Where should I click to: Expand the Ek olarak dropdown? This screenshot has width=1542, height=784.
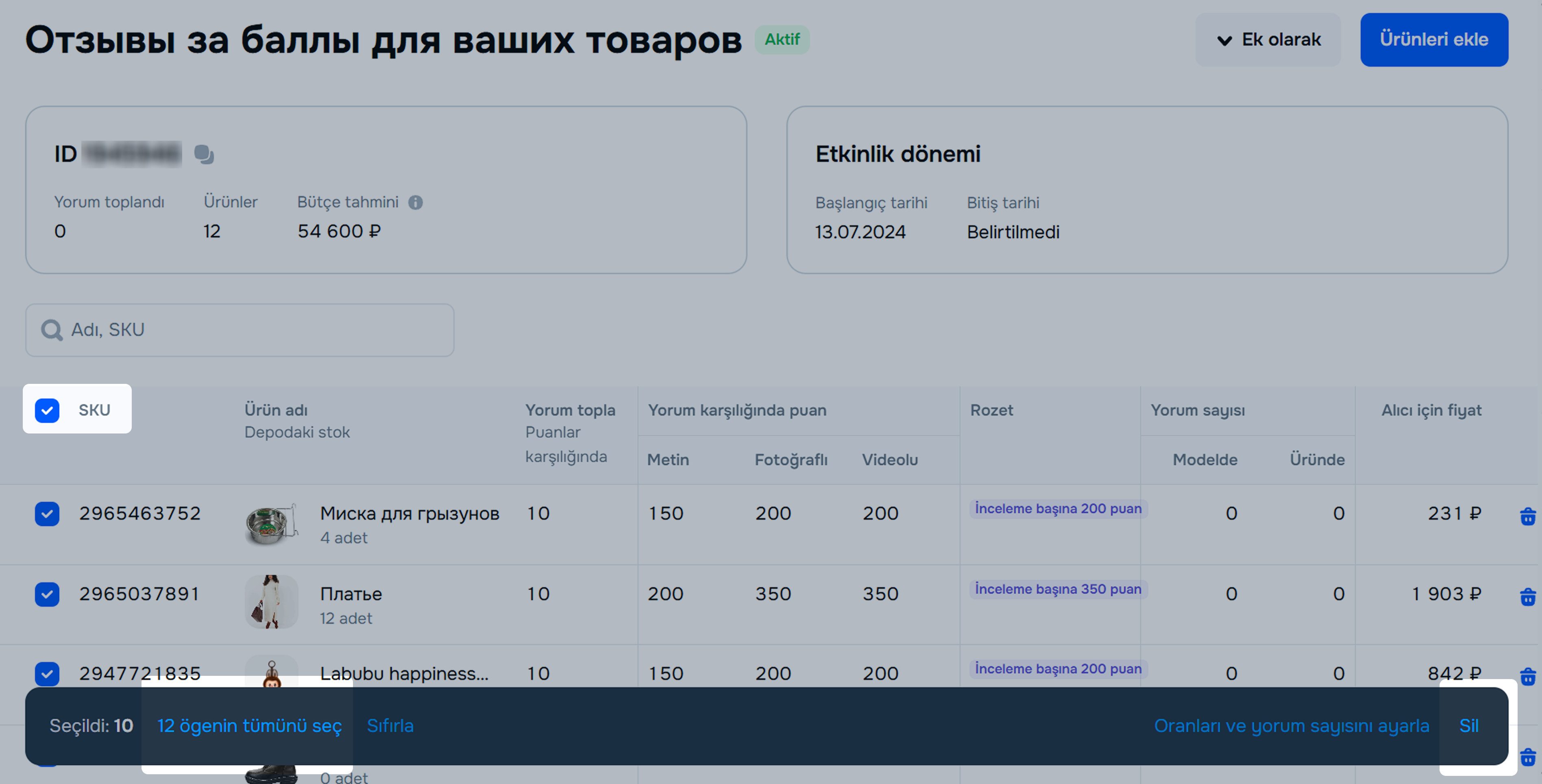pos(1268,39)
